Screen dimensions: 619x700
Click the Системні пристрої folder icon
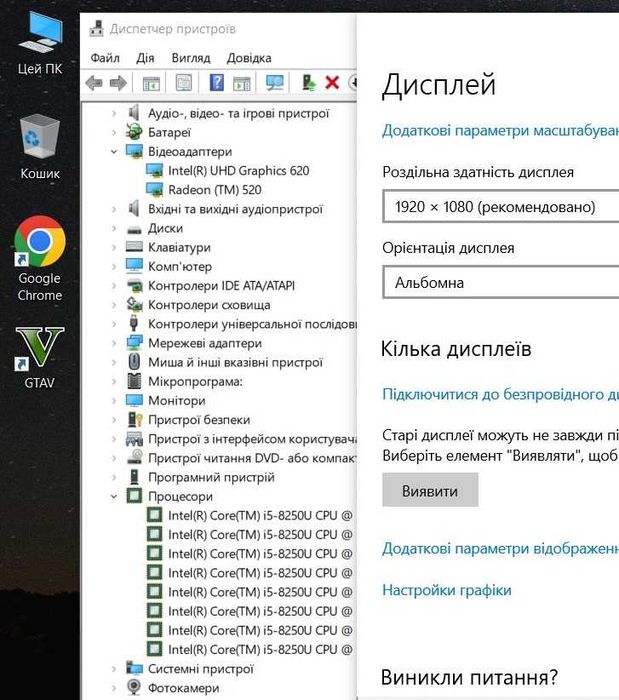click(134, 668)
